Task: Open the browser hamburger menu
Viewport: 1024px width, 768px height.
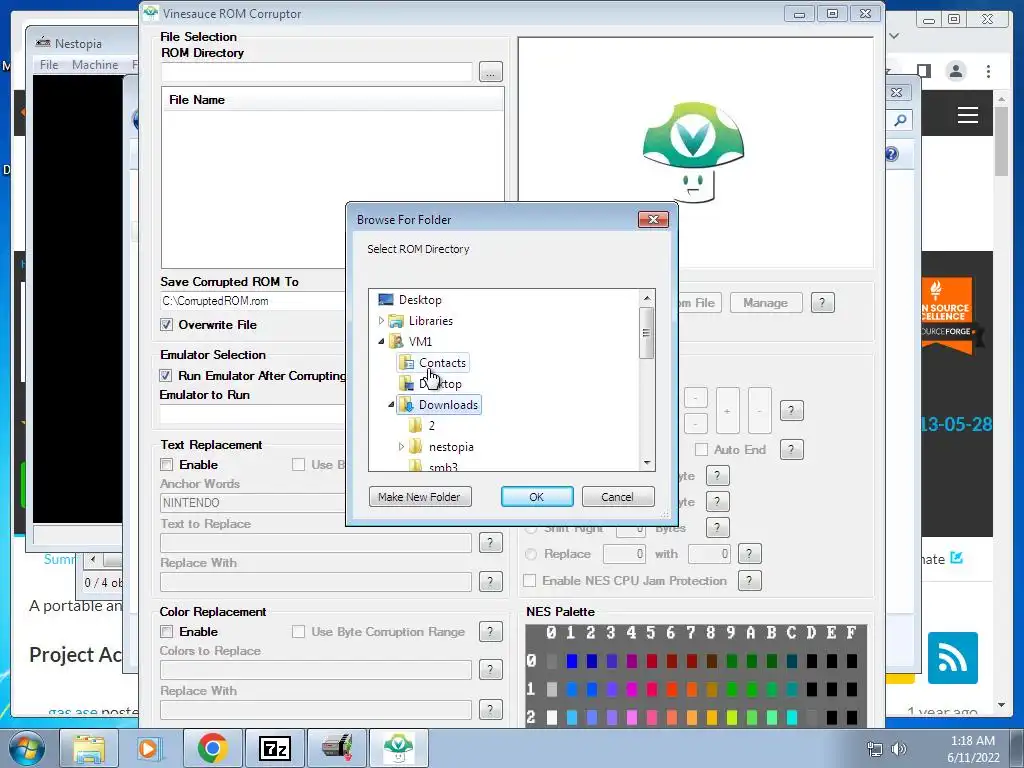Action: coord(967,116)
